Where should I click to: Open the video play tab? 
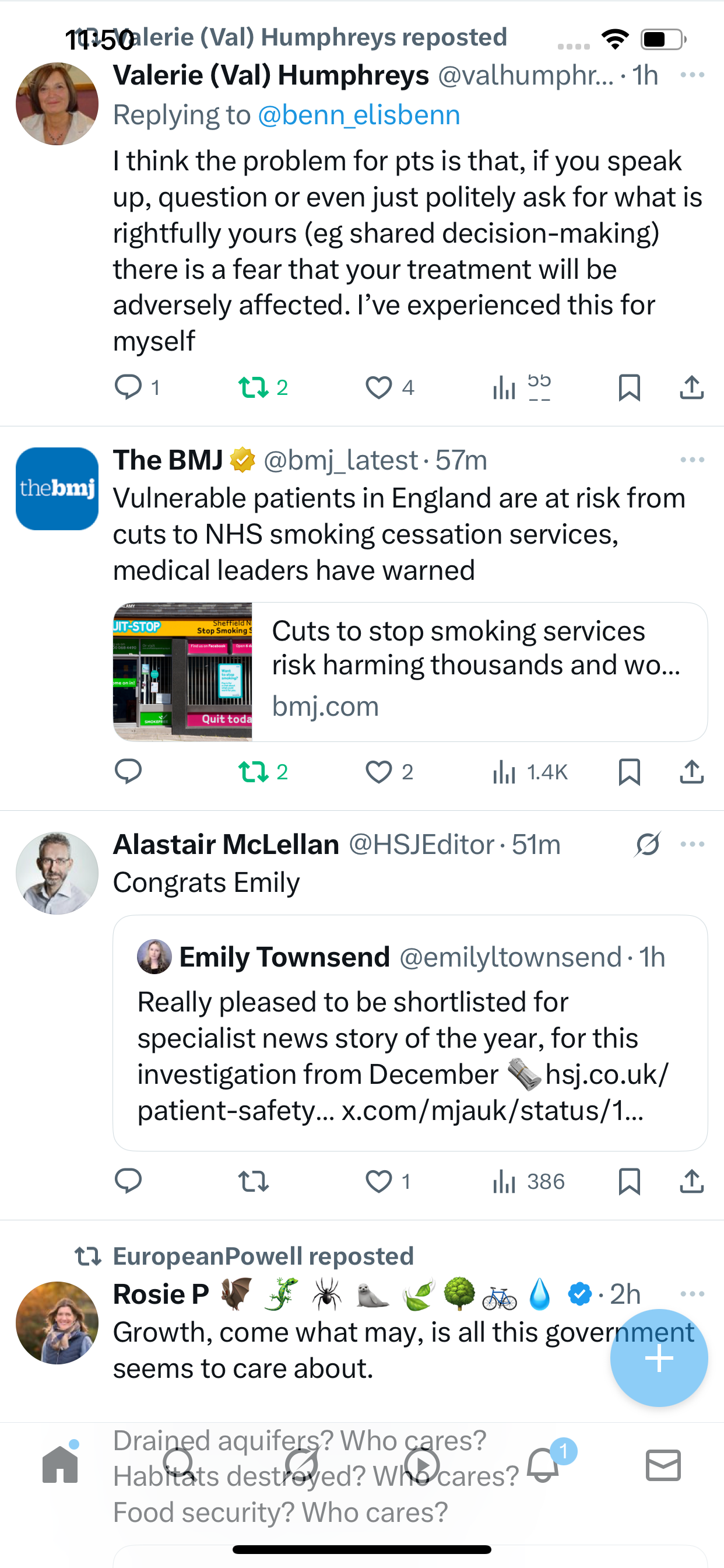(x=421, y=1465)
